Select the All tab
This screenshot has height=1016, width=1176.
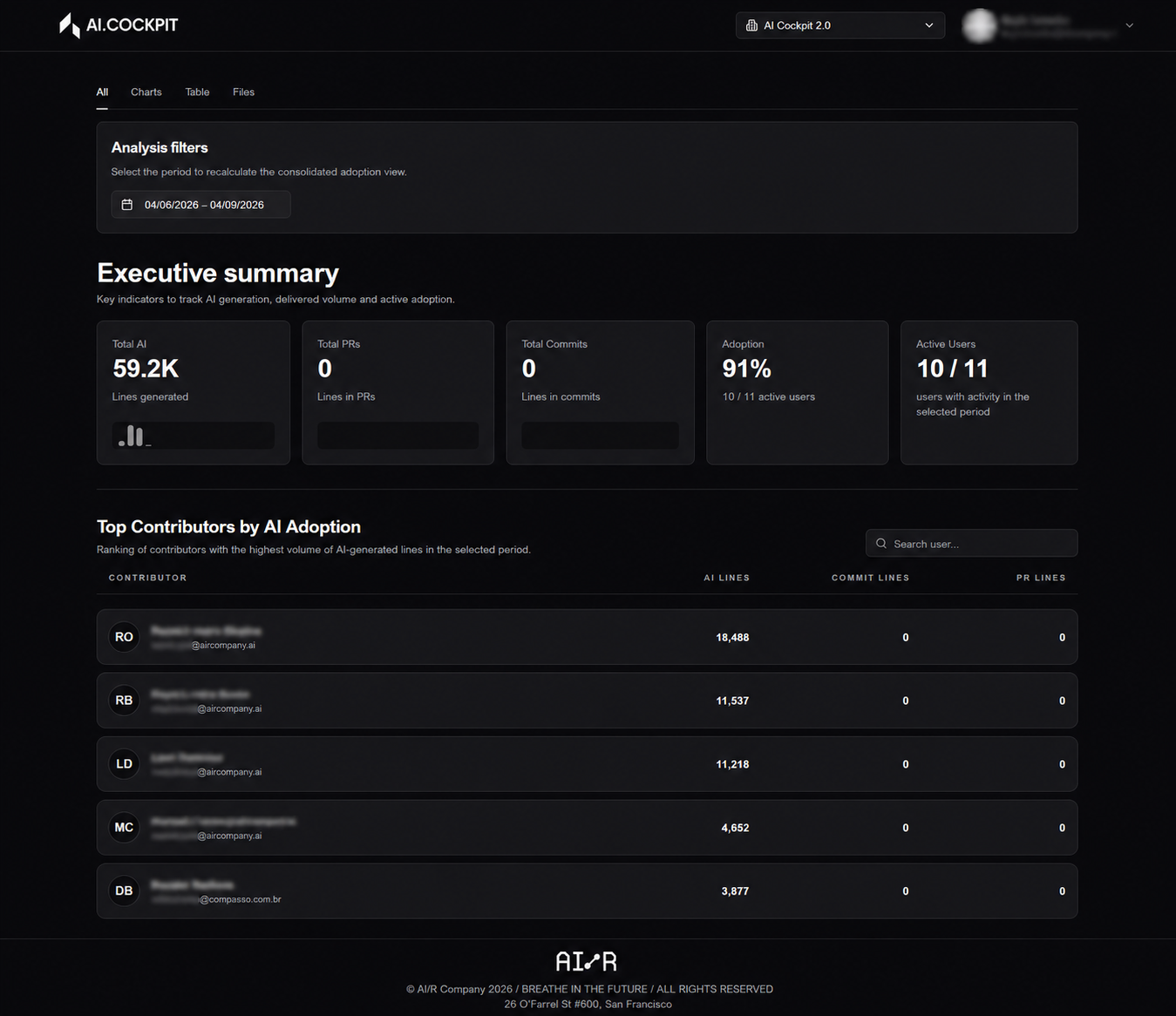(x=102, y=91)
